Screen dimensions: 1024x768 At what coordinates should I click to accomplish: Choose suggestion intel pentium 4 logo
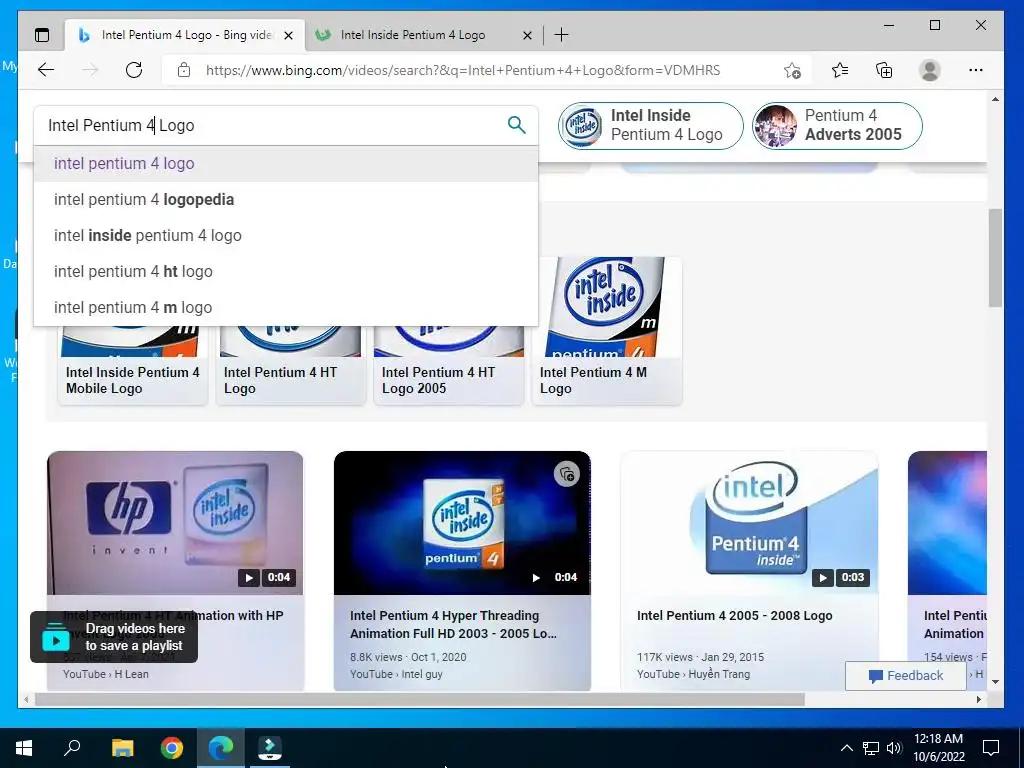coord(286,163)
